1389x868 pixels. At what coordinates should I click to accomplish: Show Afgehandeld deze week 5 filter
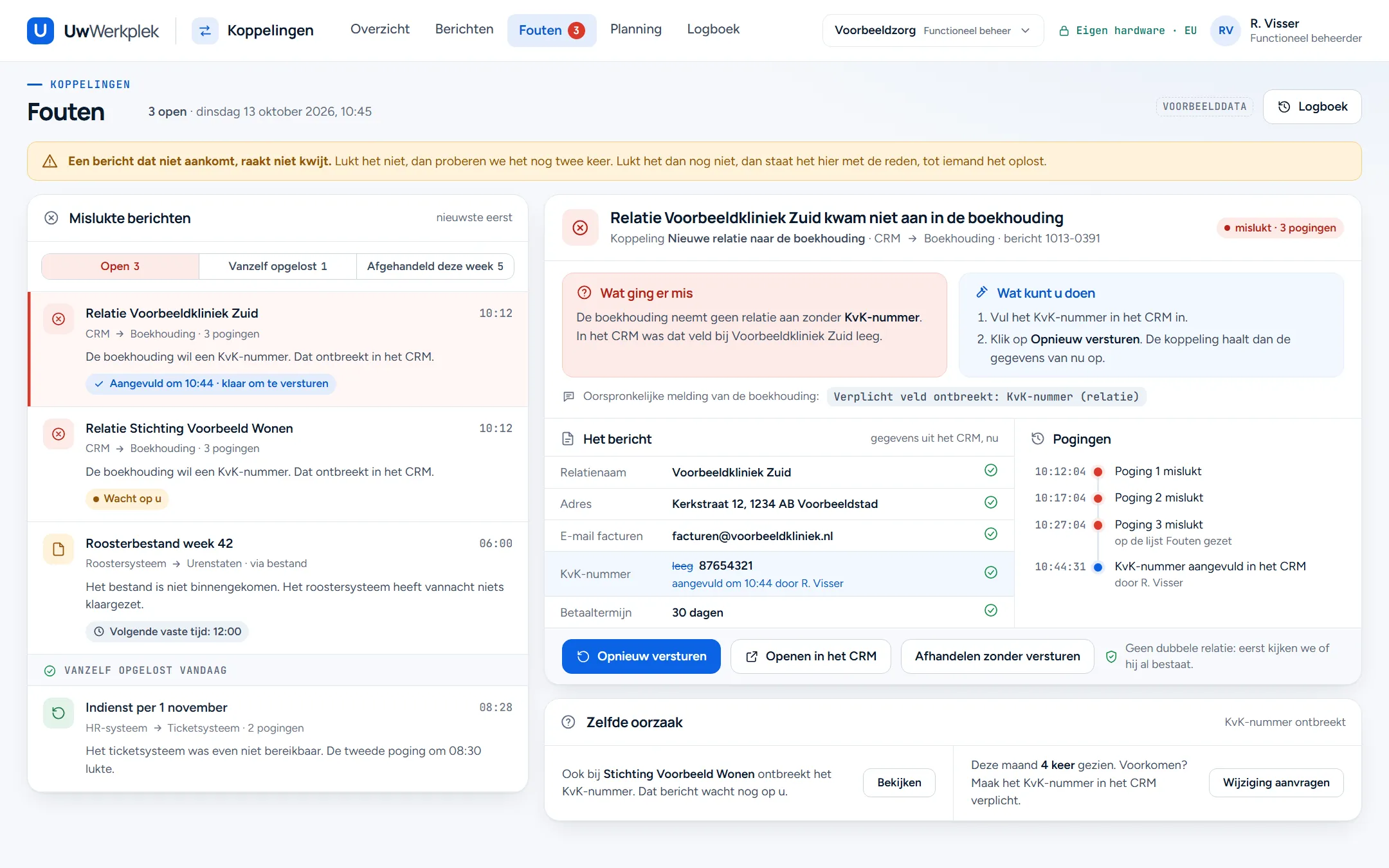coord(435,266)
